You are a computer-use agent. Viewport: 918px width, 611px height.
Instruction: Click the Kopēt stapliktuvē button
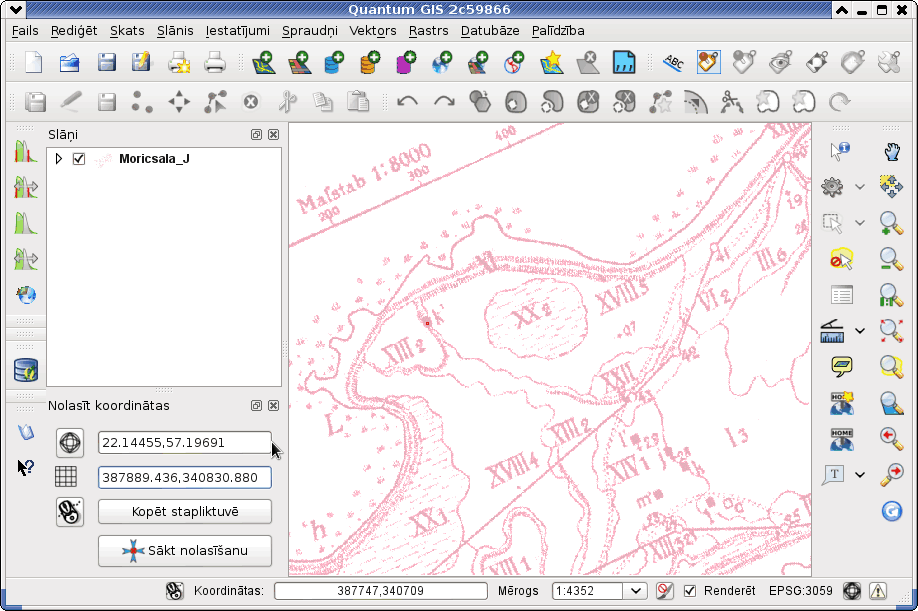click(185, 512)
